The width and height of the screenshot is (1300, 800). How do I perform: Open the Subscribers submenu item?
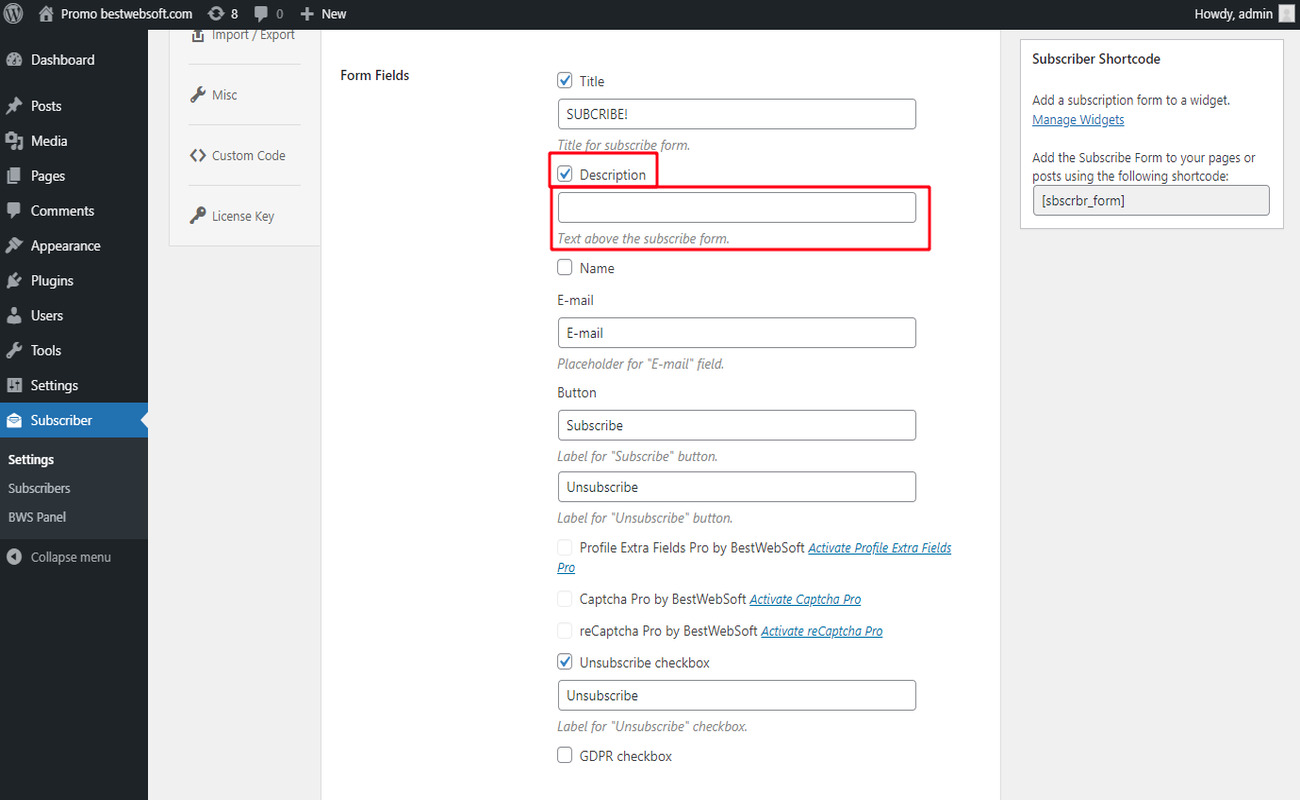(x=39, y=488)
